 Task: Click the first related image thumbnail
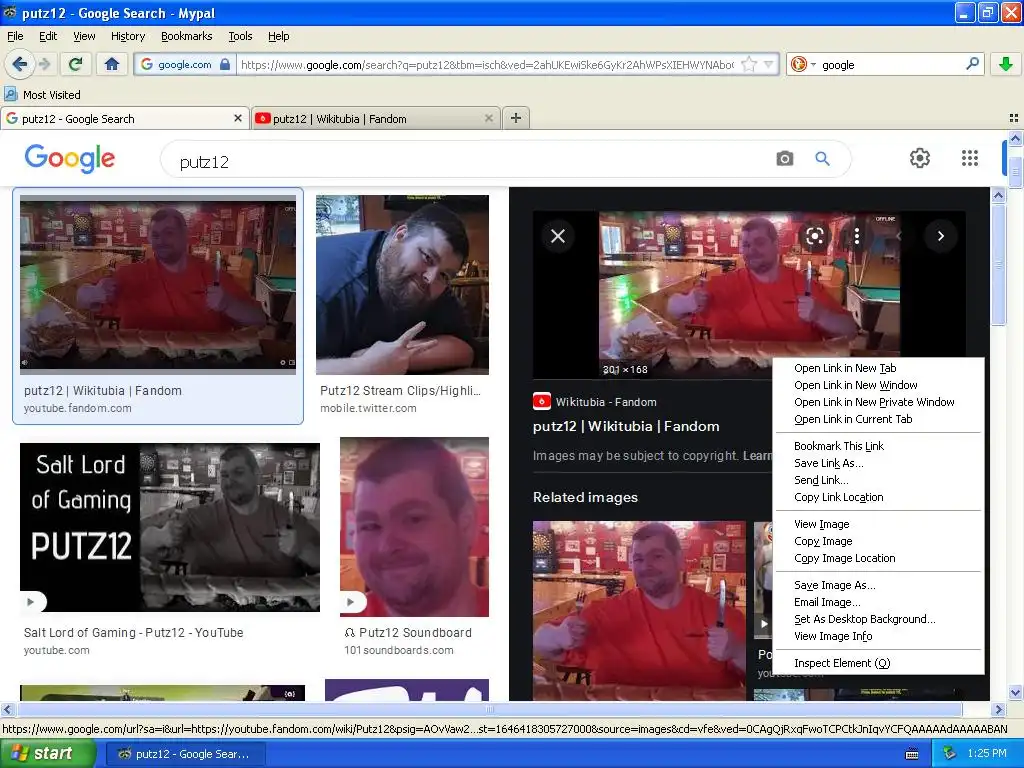tap(639, 611)
